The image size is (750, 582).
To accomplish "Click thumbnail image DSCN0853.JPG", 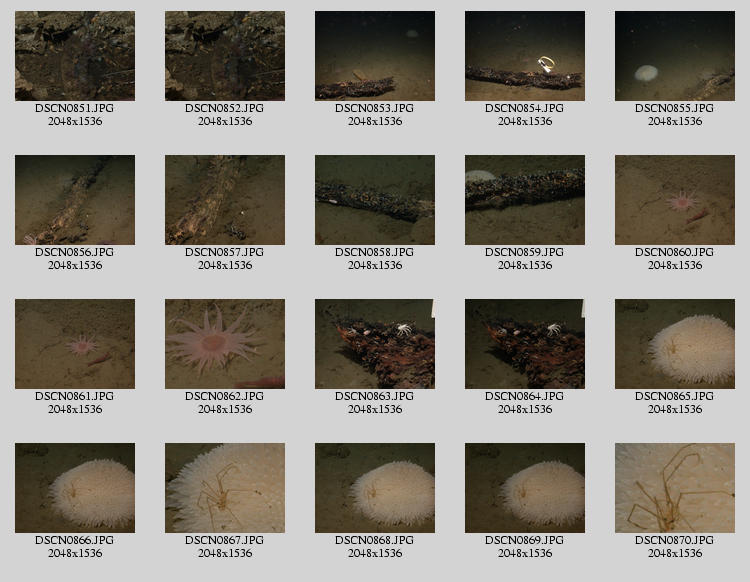I will (x=375, y=56).
